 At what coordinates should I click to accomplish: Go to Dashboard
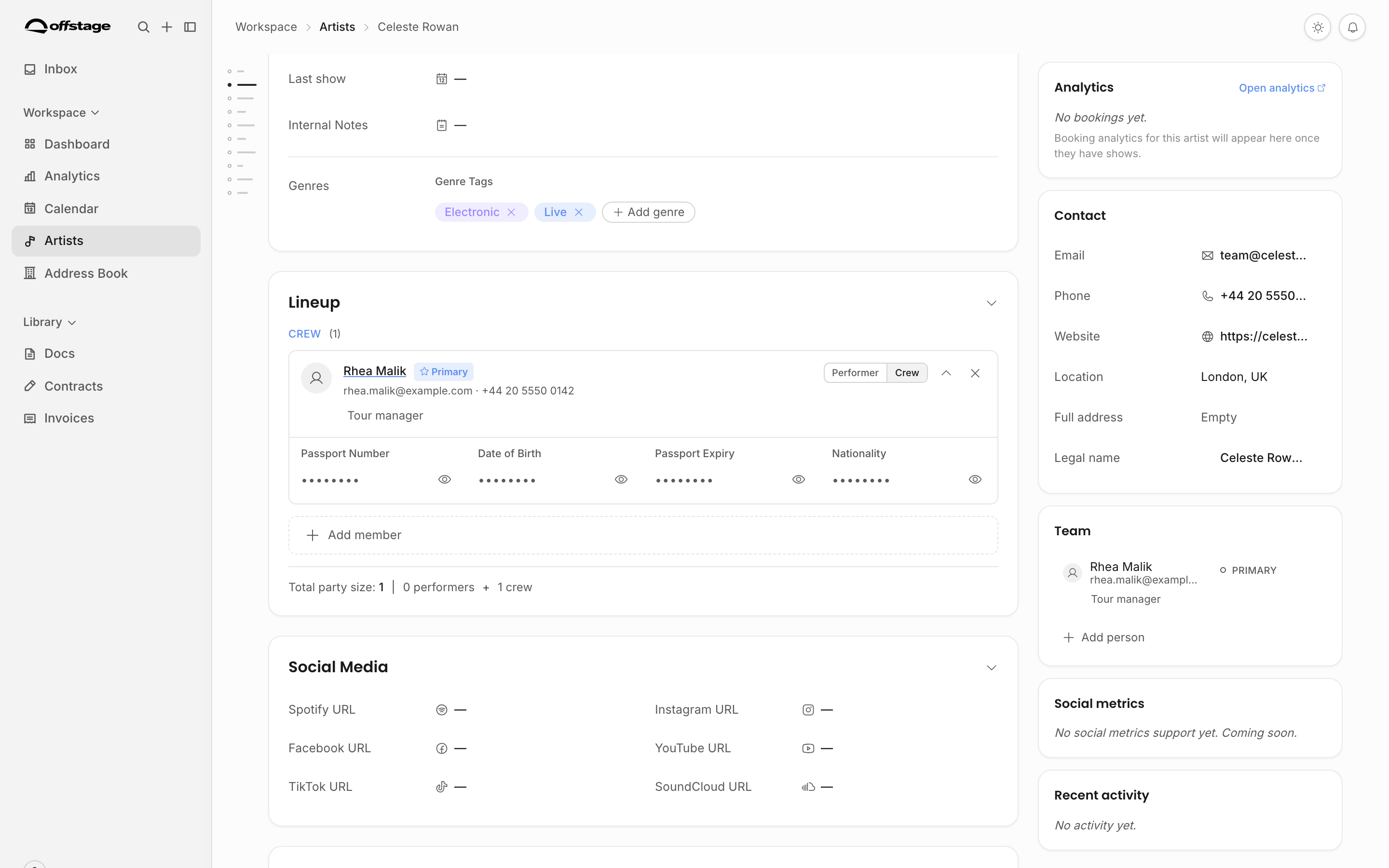click(106, 144)
